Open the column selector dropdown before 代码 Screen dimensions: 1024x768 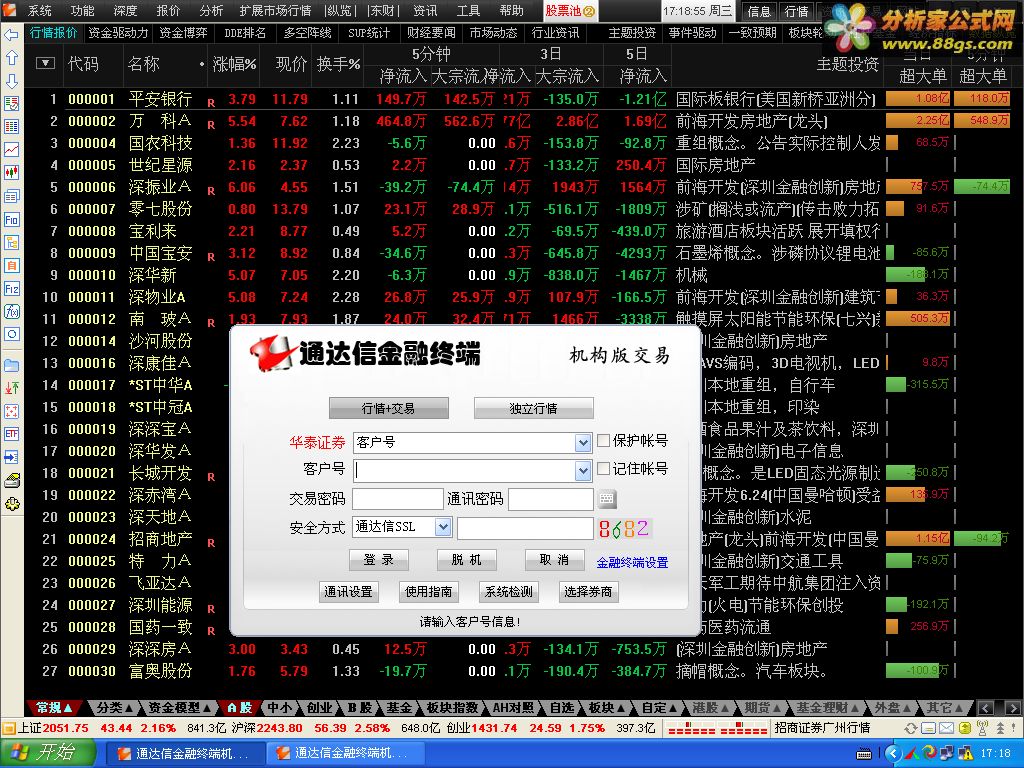(x=45, y=63)
